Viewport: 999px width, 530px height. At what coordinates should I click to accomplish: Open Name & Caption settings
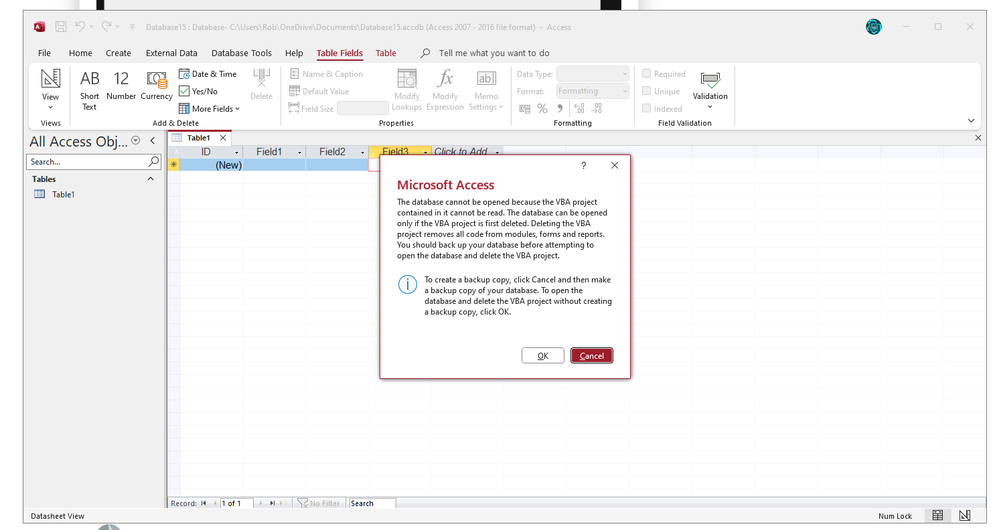(326, 74)
